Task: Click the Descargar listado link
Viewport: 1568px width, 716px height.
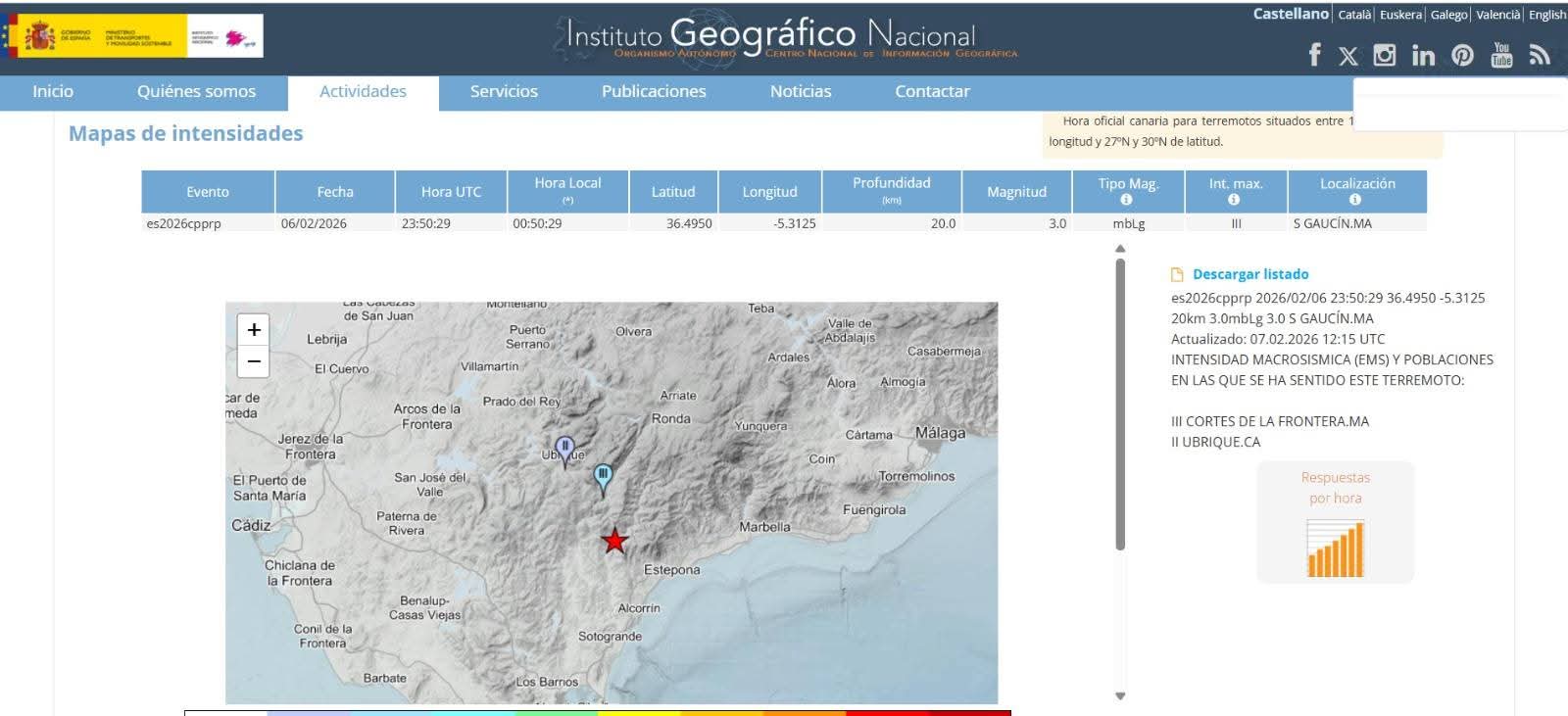Action: coord(1249,274)
